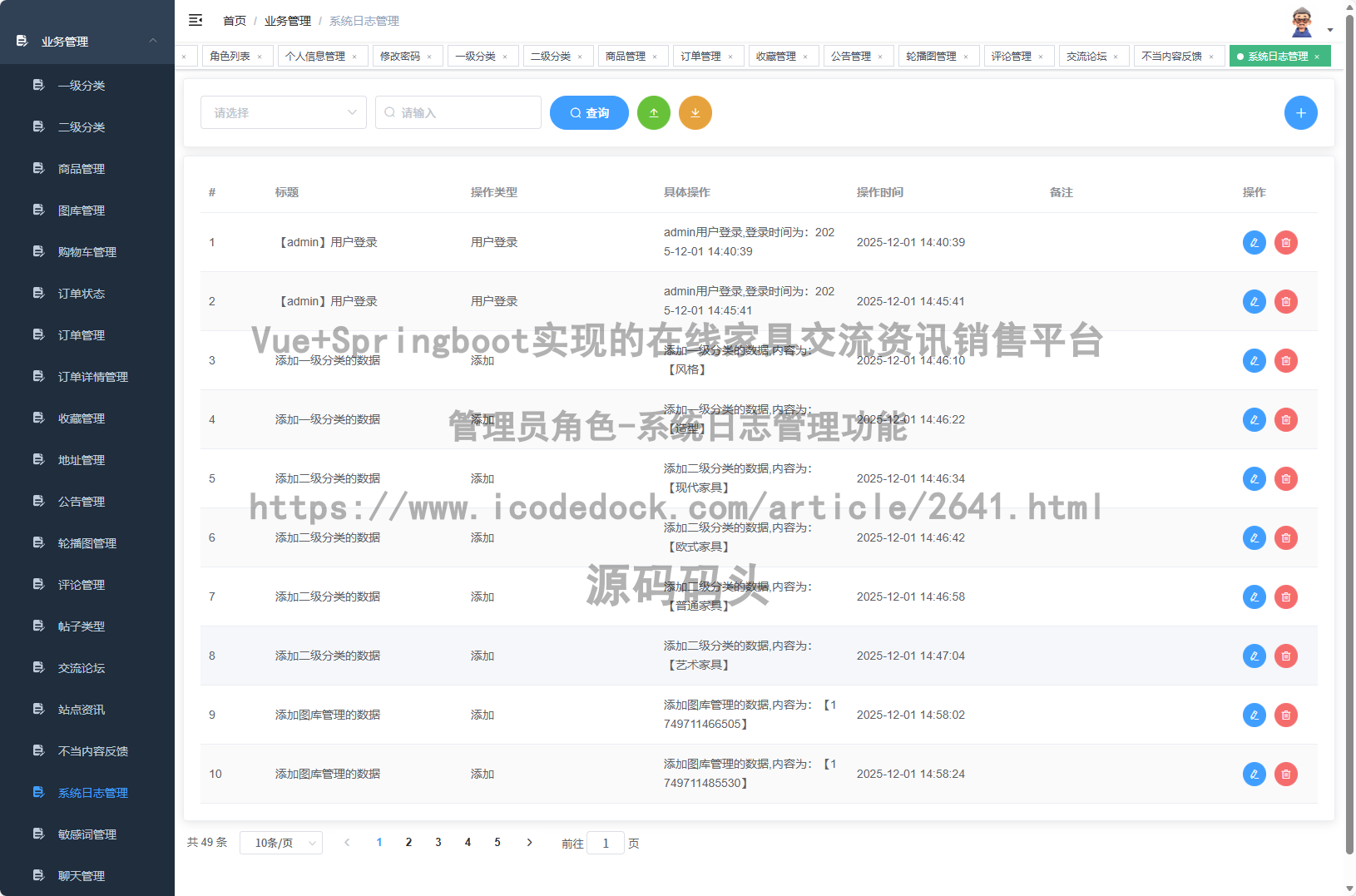Click the next page arrow
The width and height of the screenshot is (1356, 896).
click(529, 842)
